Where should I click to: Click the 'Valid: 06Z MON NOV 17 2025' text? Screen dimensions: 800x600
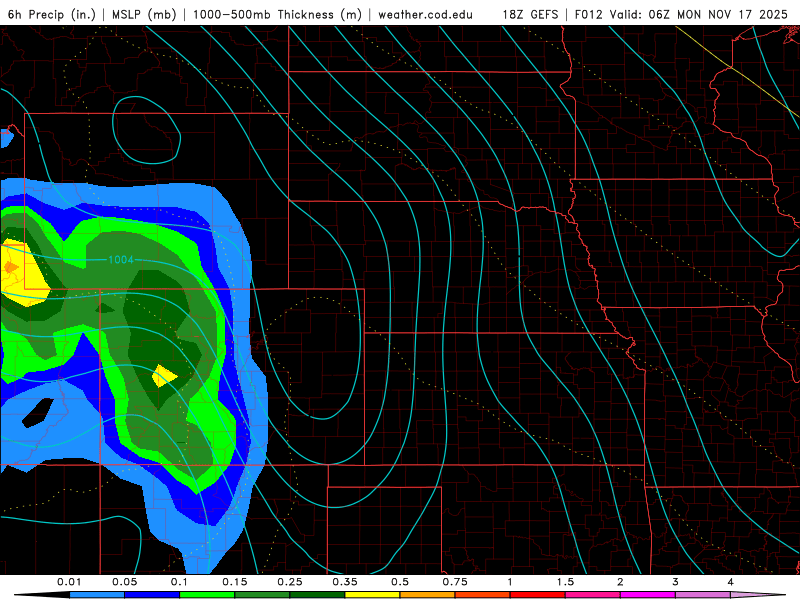699,14
